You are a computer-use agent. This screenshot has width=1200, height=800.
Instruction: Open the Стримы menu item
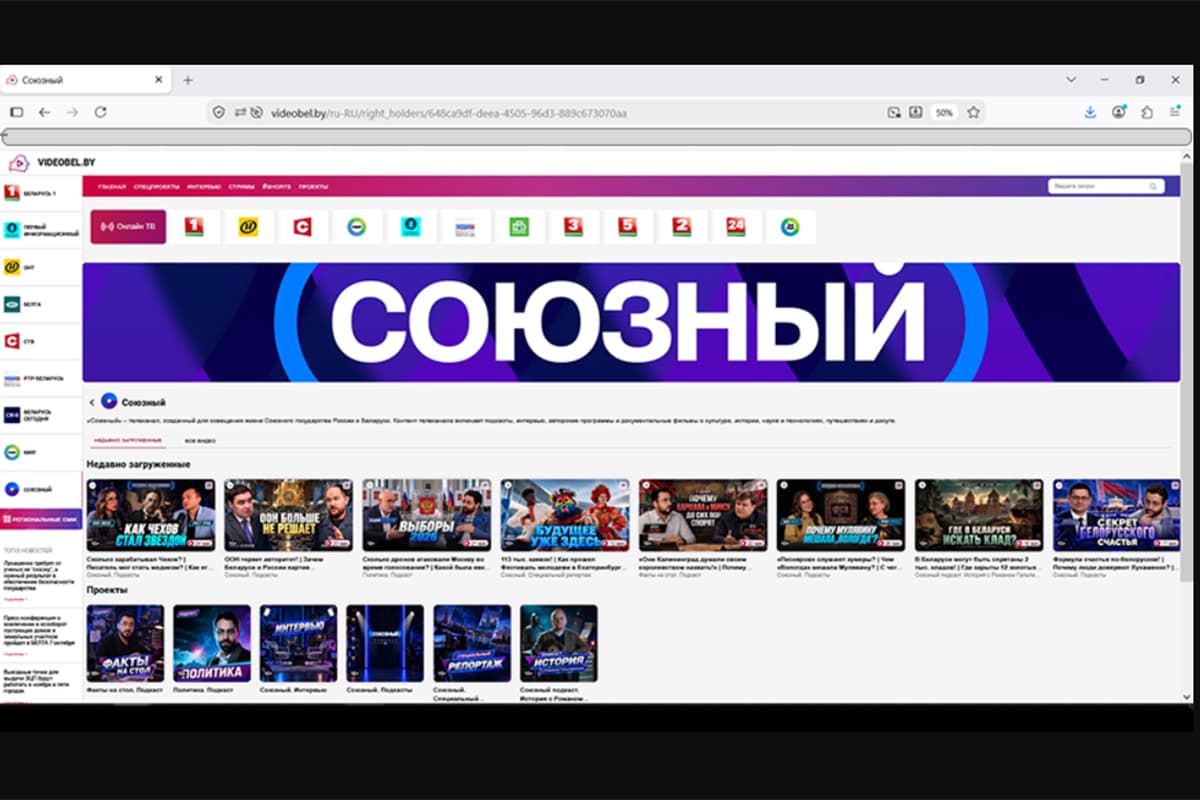[241, 187]
